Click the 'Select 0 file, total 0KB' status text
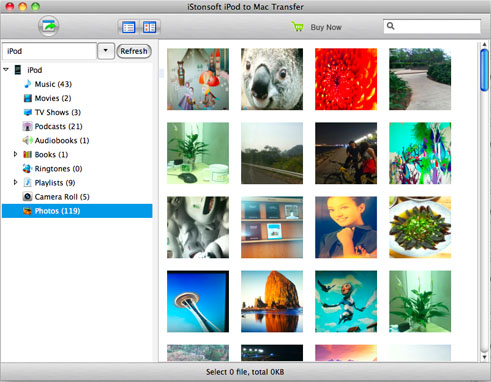 [245, 372]
